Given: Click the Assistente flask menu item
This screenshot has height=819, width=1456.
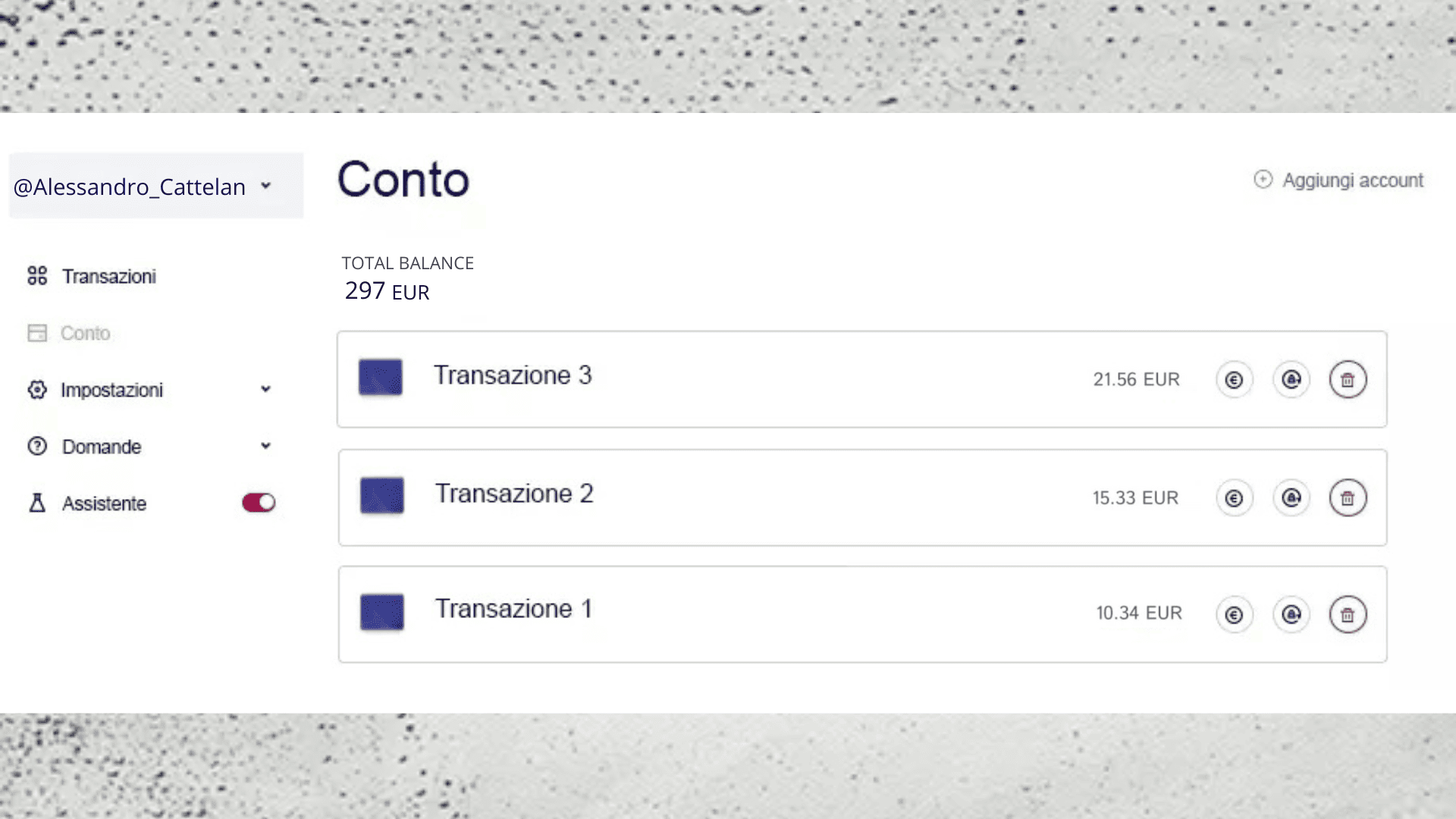Looking at the screenshot, I should pos(104,504).
